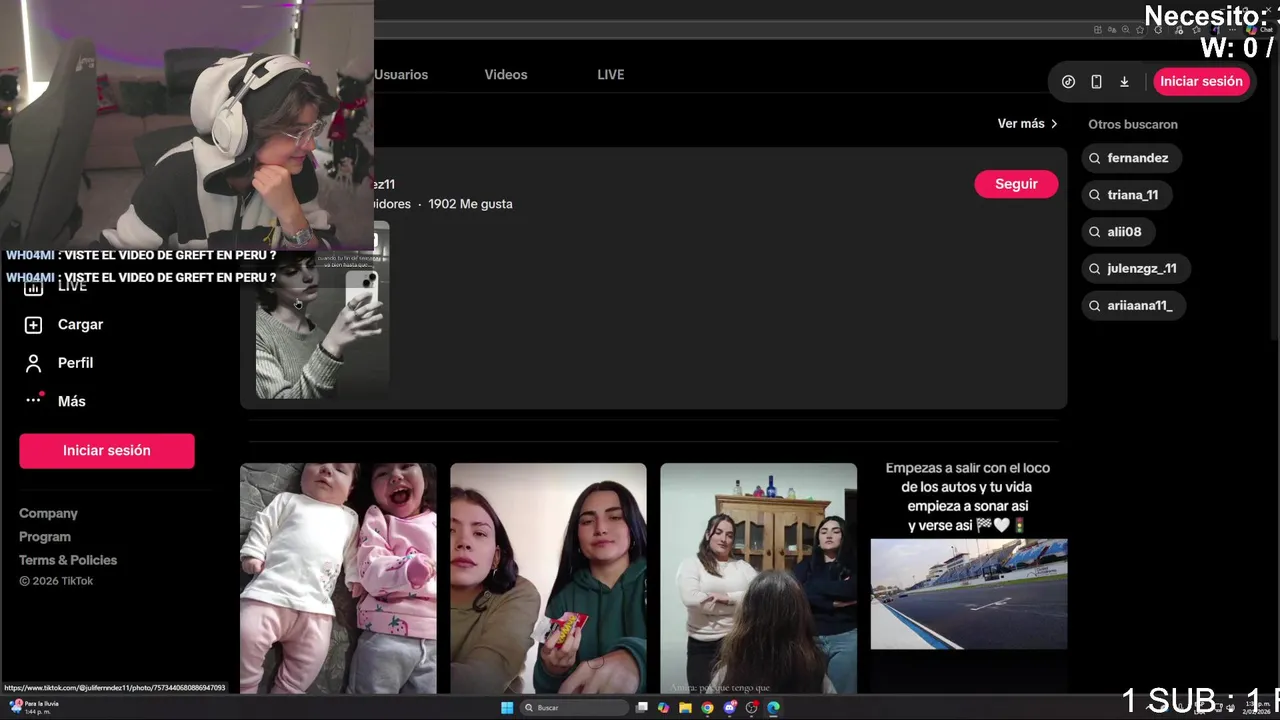1280x720 pixels.
Task: Click the weather widget in taskbar
Action: (x=33, y=707)
